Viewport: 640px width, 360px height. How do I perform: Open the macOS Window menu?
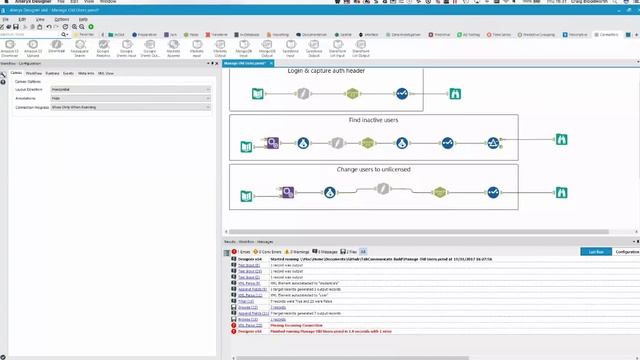[x=108, y=2]
